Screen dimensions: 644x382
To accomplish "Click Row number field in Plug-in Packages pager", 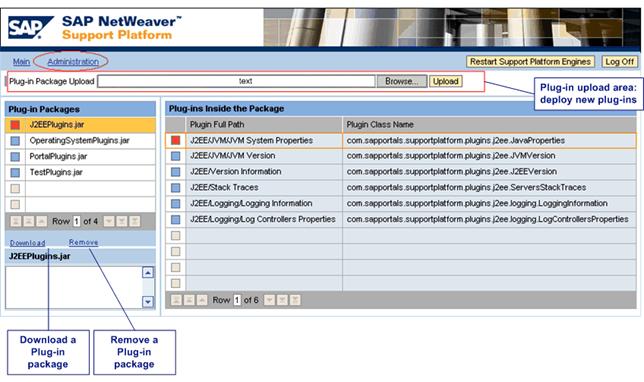I will click(x=76, y=221).
